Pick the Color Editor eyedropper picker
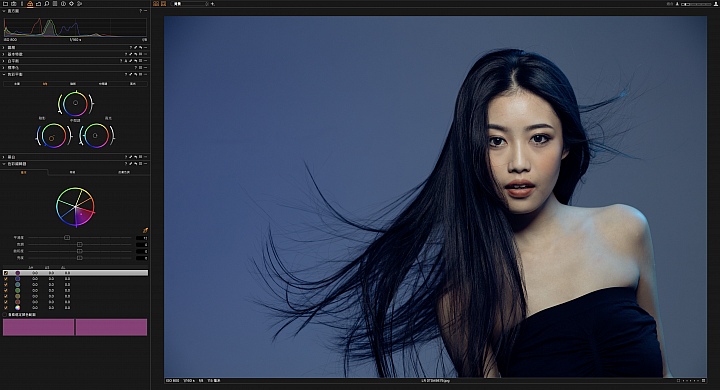The width and height of the screenshot is (720, 390). pos(146,230)
